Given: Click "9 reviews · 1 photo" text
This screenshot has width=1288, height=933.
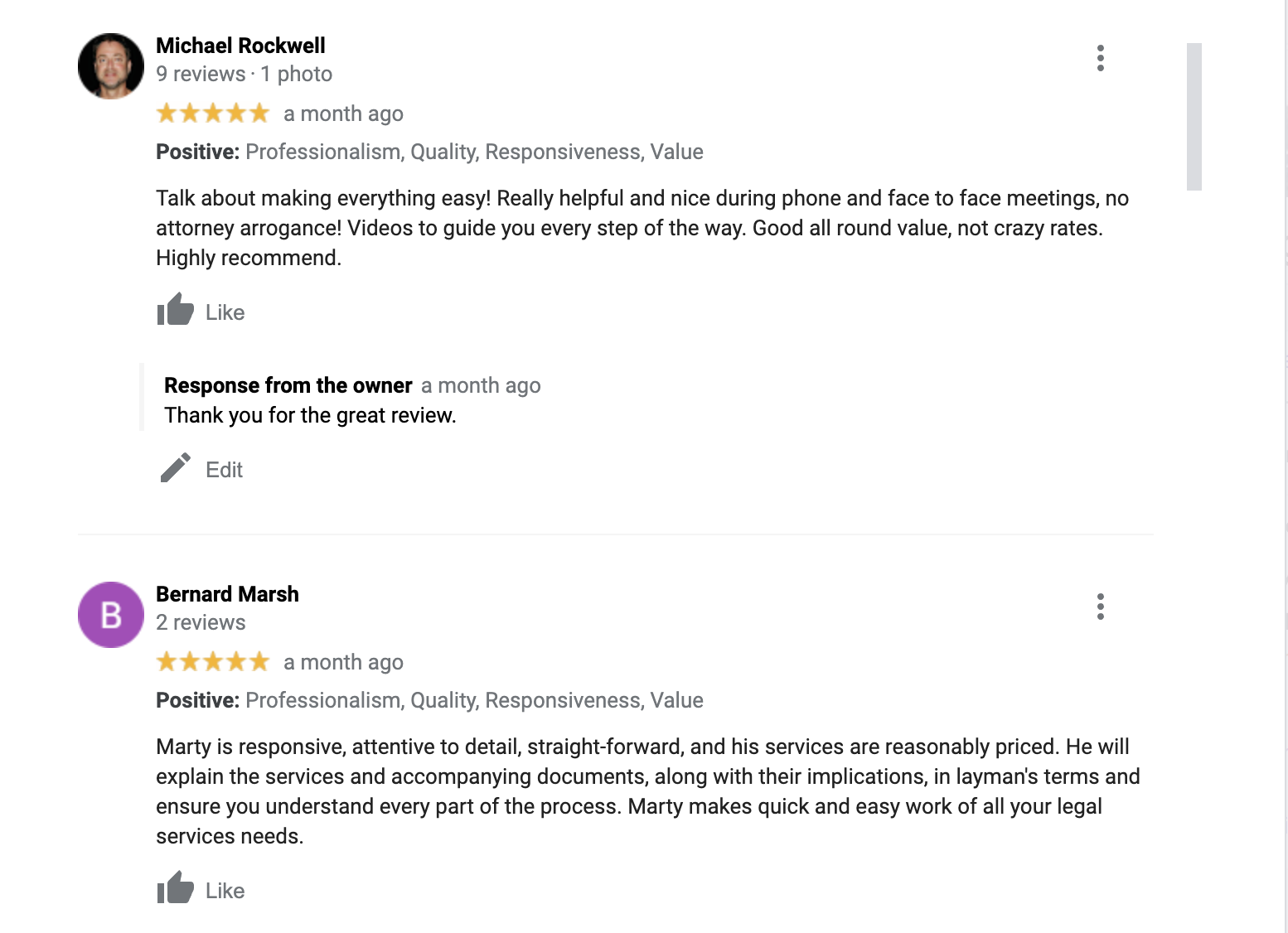Looking at the screenshot, I should [244, 75].
